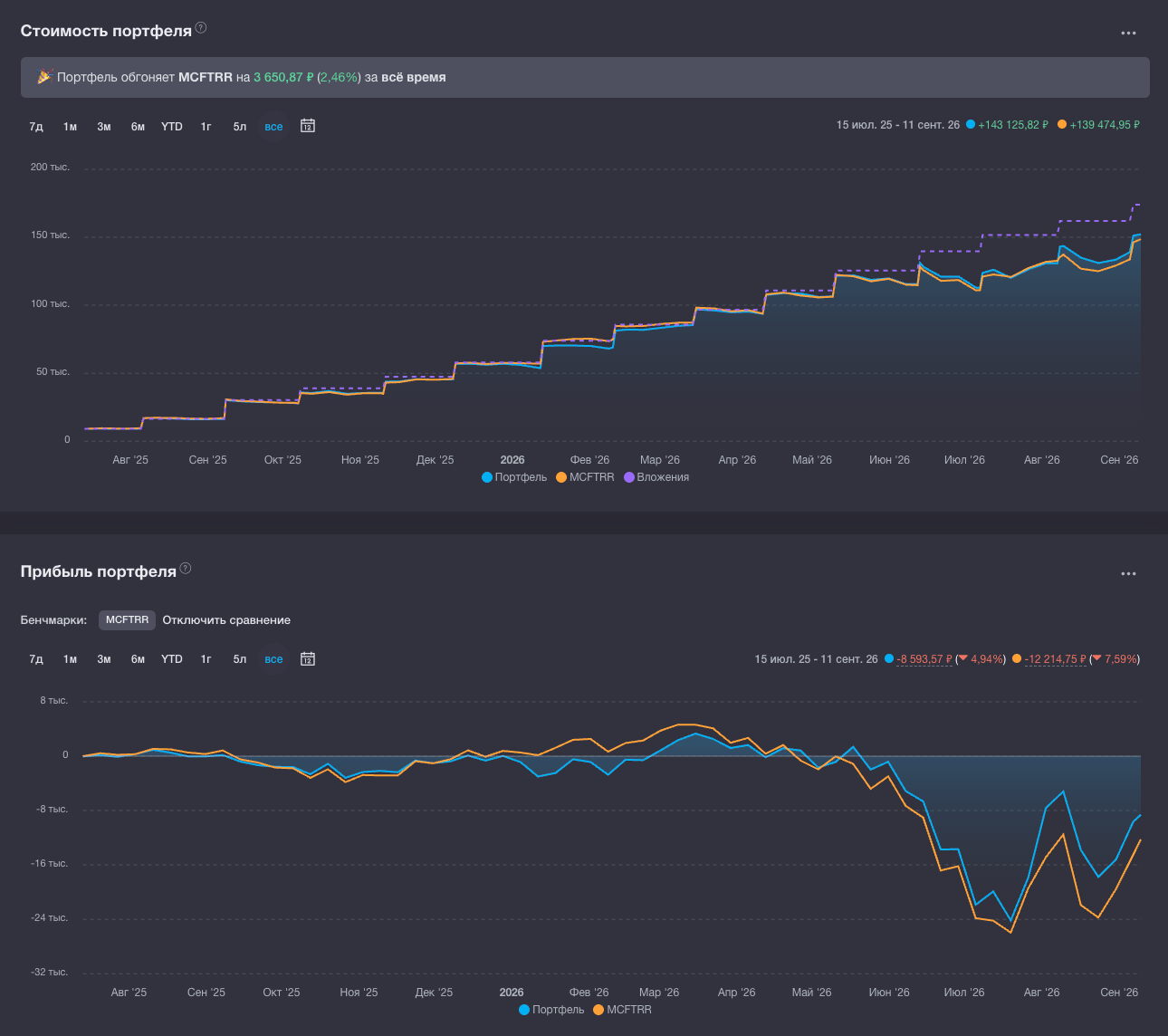The height and width of the screenshot is (1036, 1168).
Task: Toggle MCFTRR series in value chart legend
Action: pos(585,477)
